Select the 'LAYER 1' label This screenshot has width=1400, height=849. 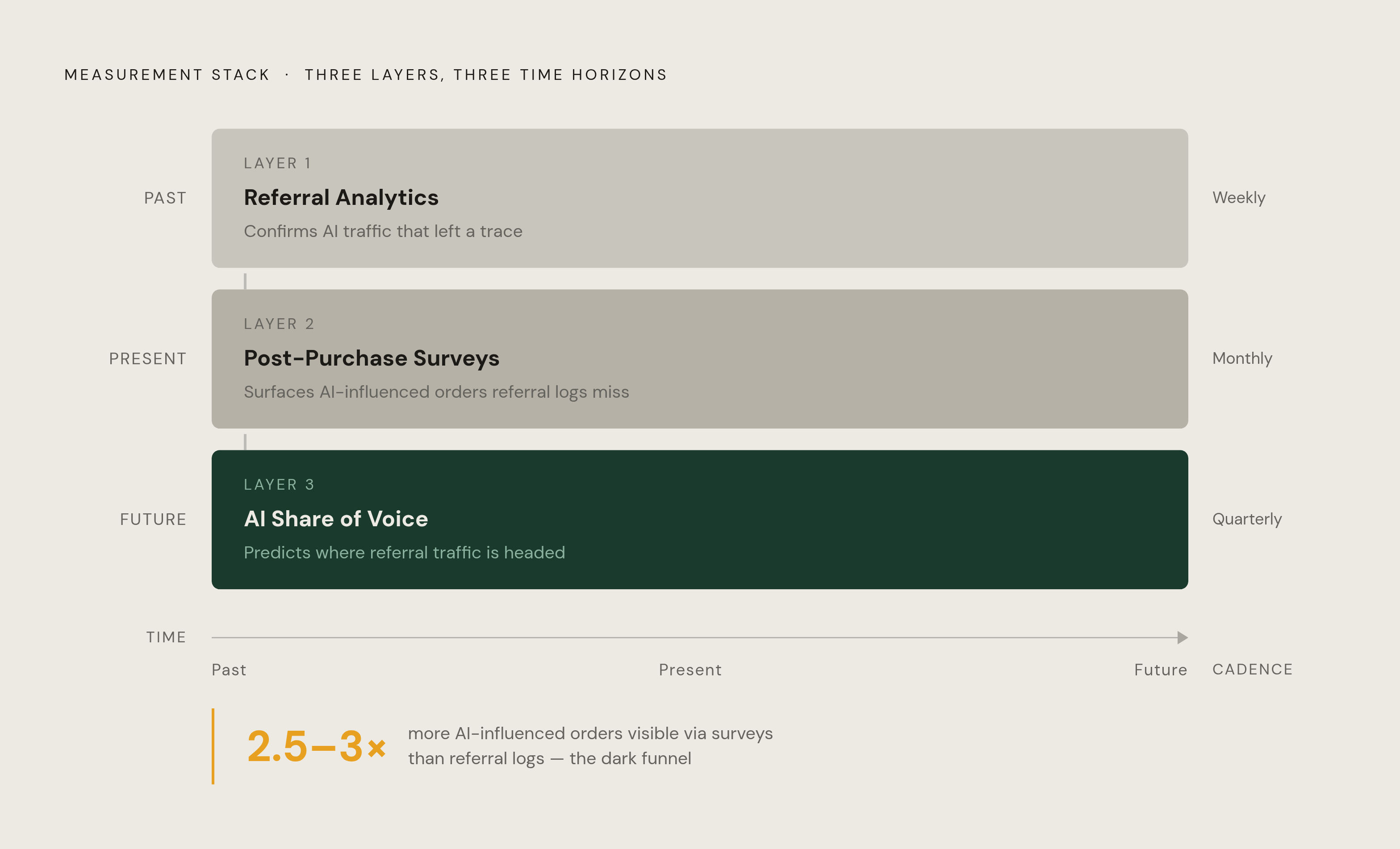(x=277, y=163)
